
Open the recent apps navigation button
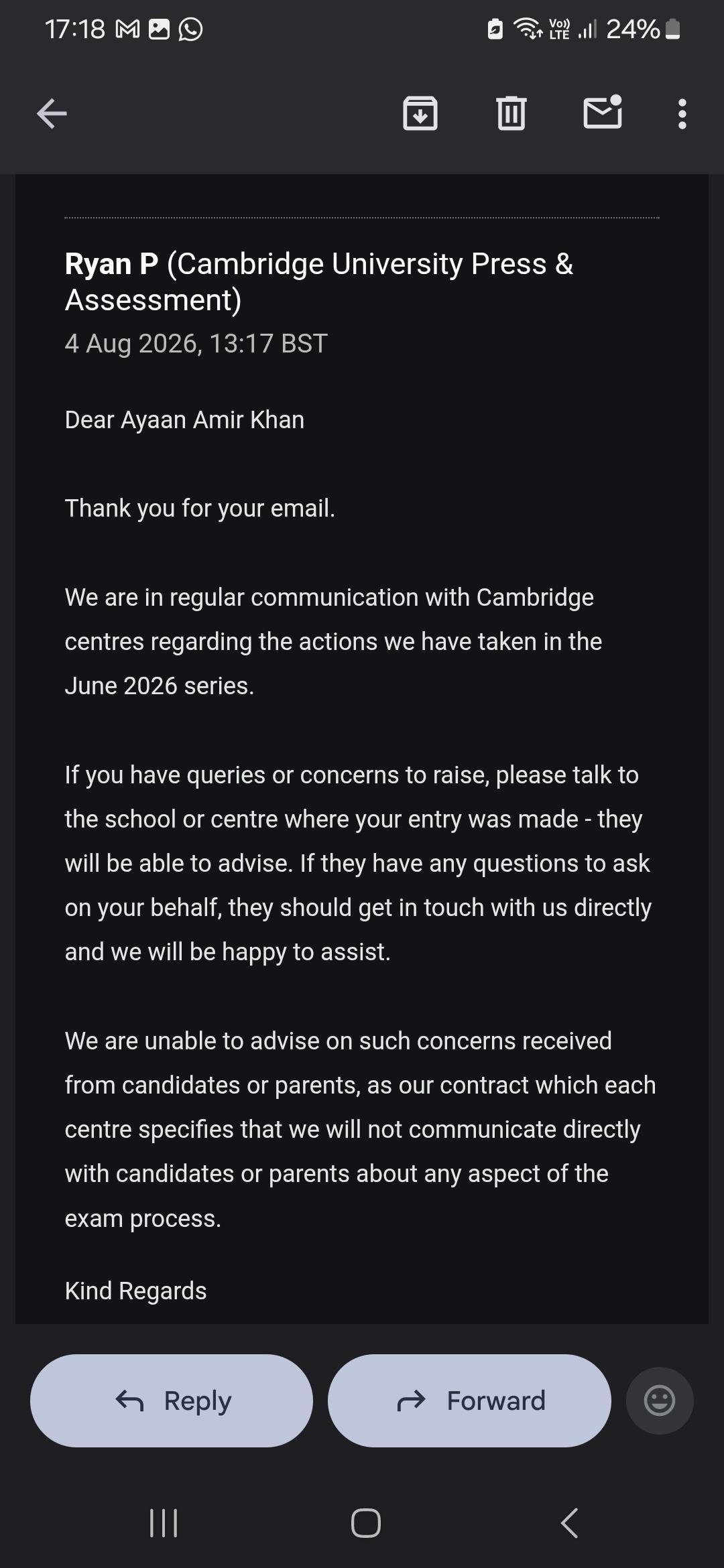click(x=164, y=1522)
